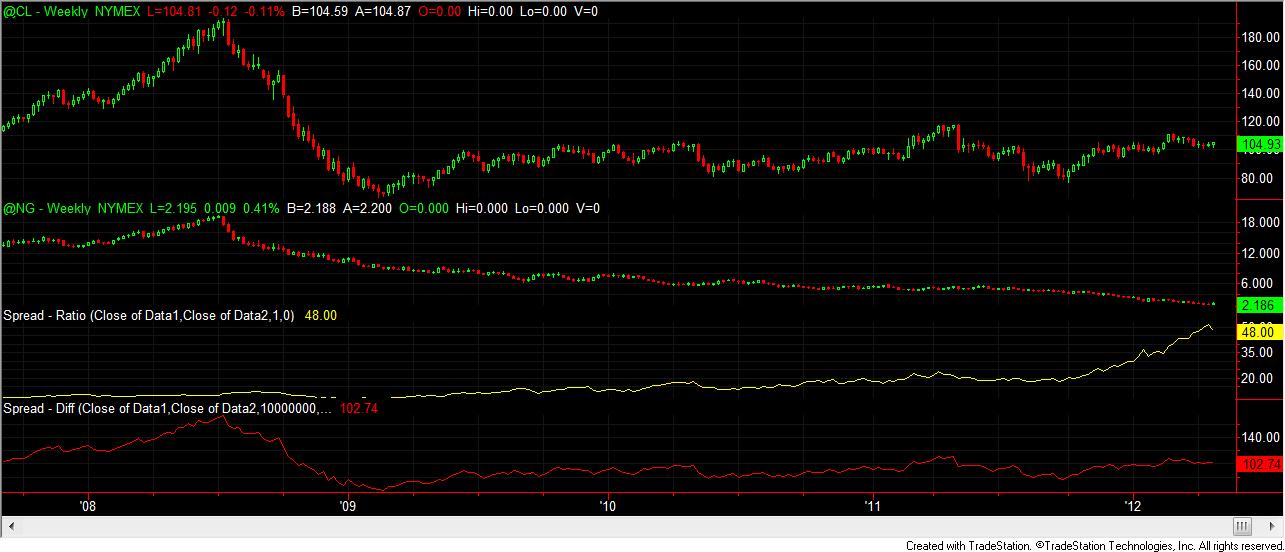
Task: Click the 104.93 current price tag
Action: point(1259,144)
